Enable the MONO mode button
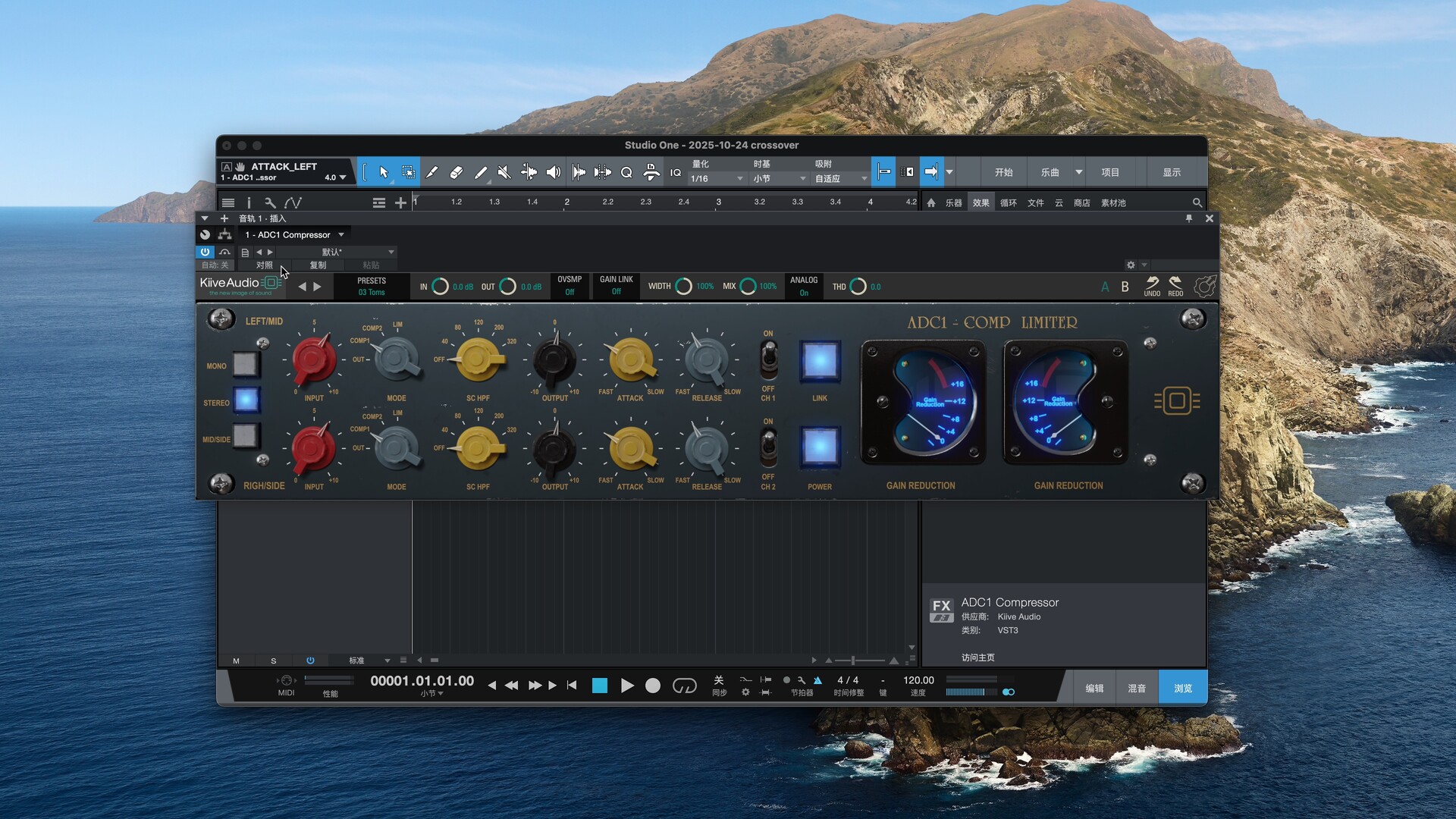Viewport: 1456px width, 819px height. click(245, 365)
